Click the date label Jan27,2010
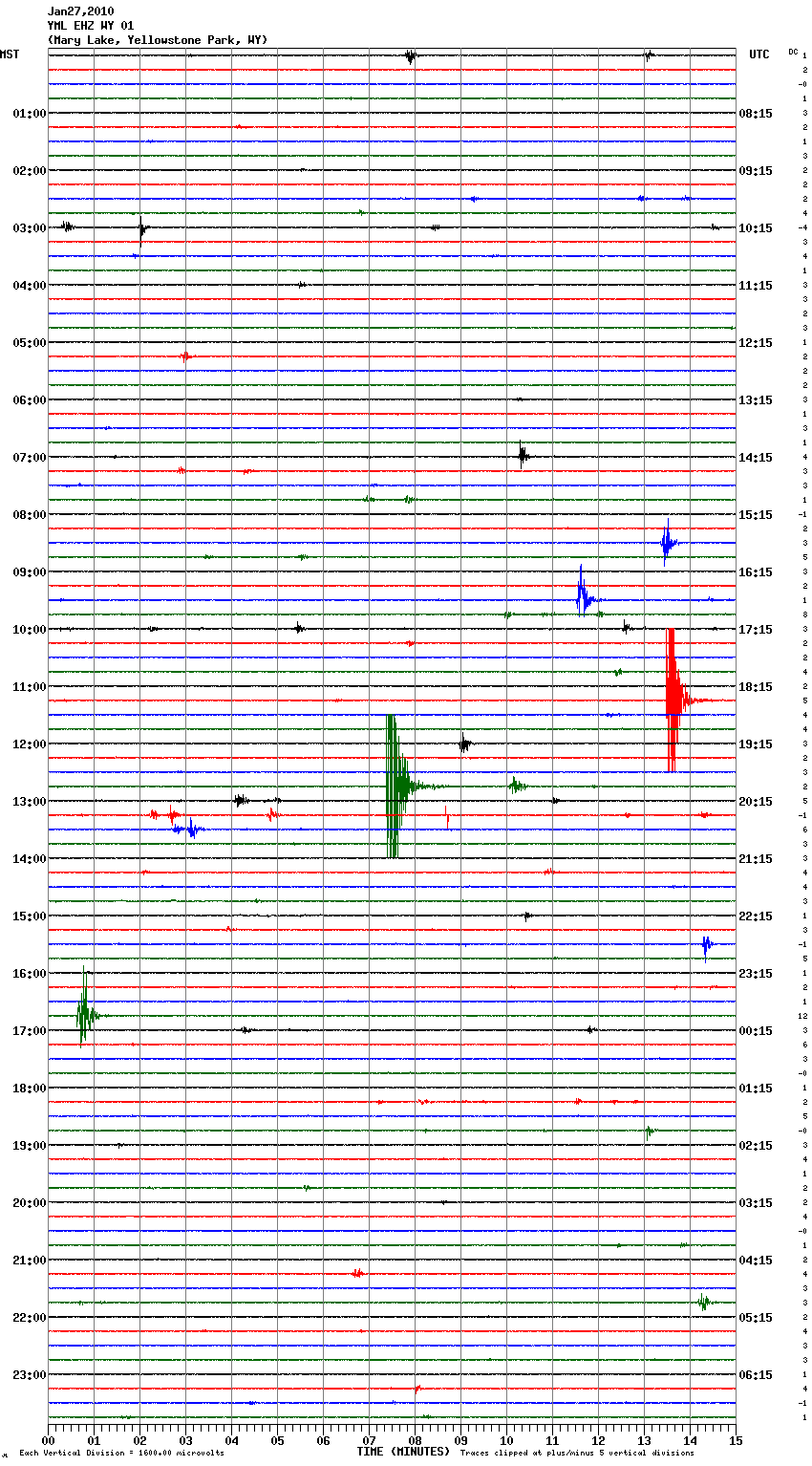Image resolution: width=812 pixels, height=1466 pixels. coord(80,11)
